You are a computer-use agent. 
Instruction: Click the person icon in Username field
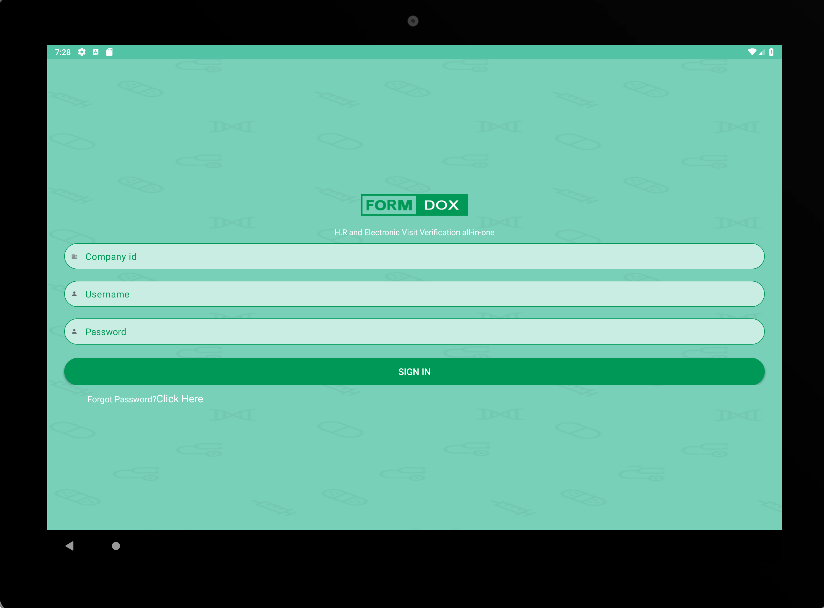[x=74, y=294]
